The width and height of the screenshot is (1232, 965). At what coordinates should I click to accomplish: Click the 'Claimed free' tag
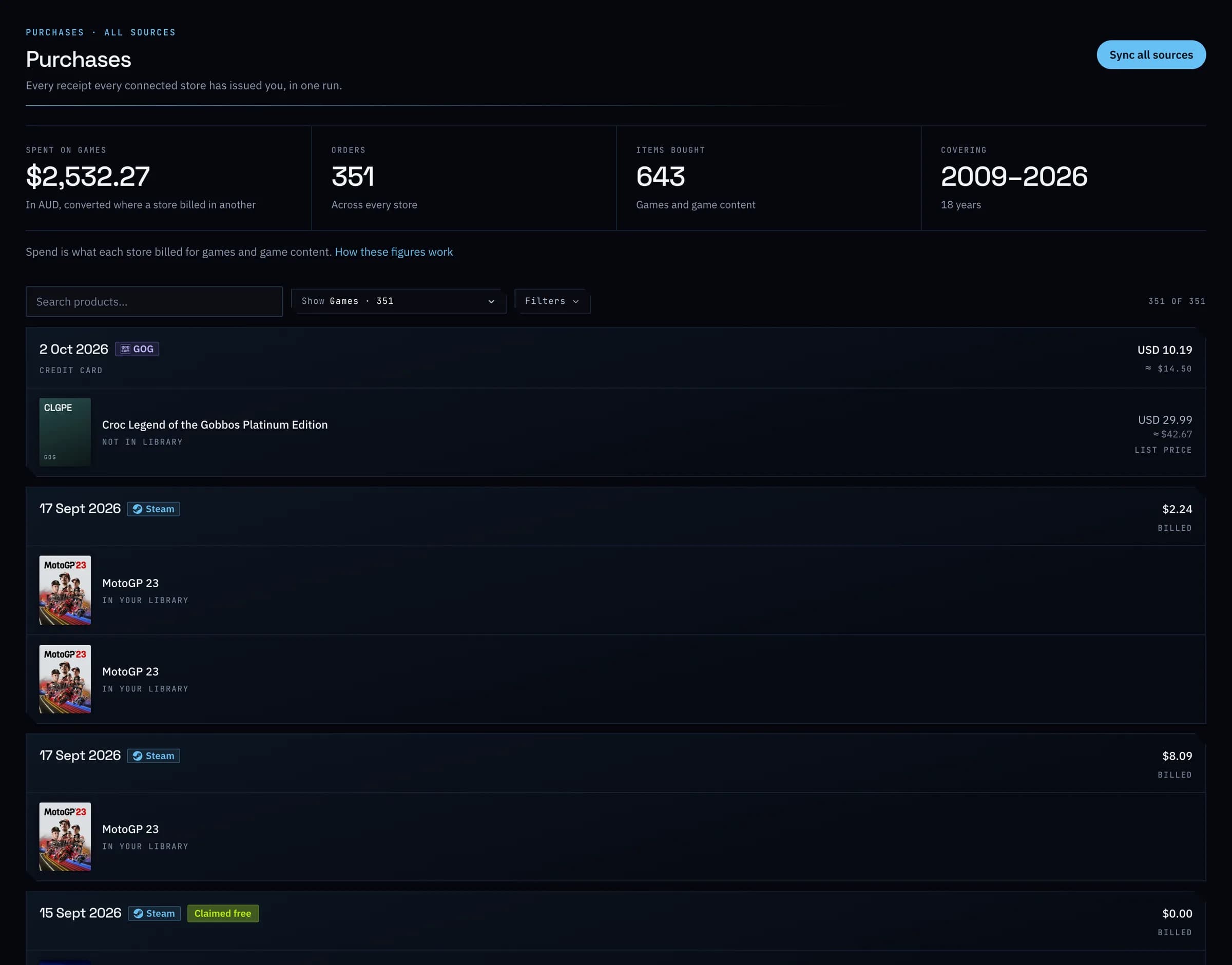223,914
